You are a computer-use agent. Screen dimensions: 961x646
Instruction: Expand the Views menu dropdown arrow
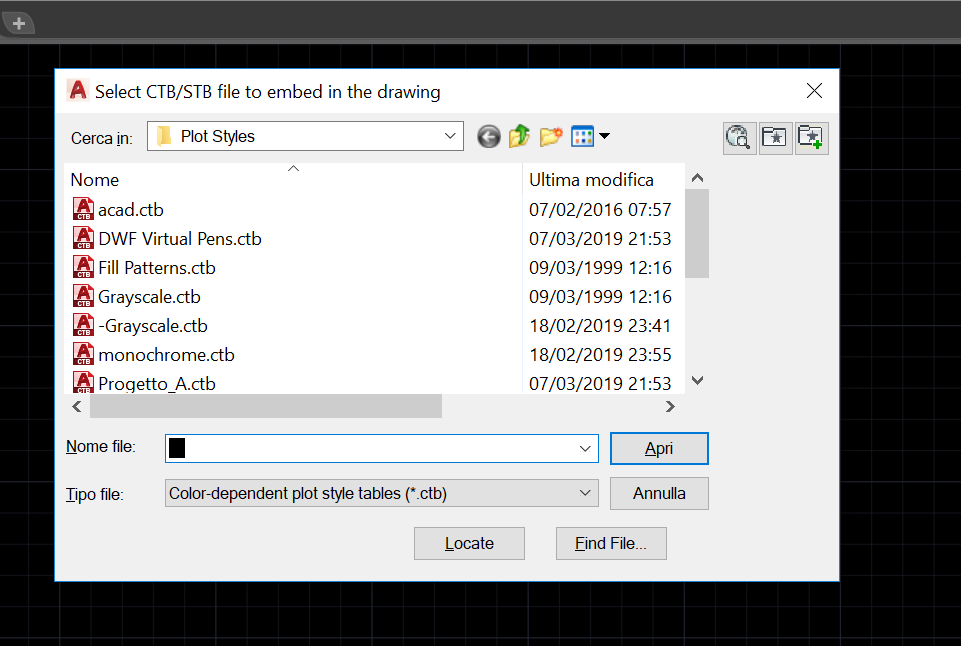604,136
